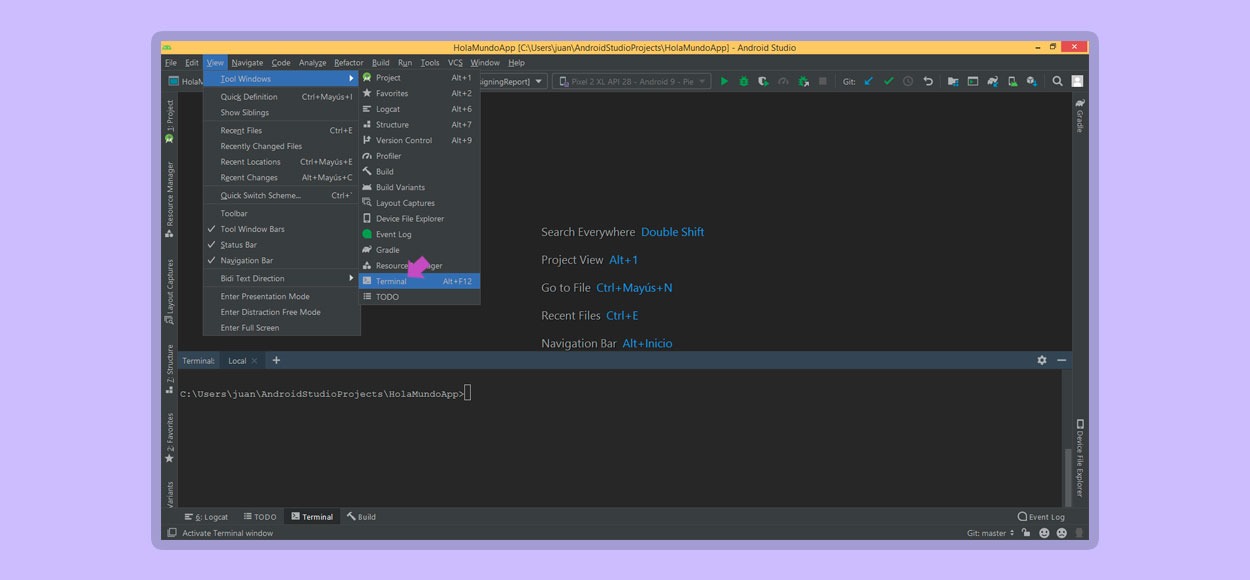Switch to the TODO bottom tab

pyautogui.click(x=260, y=517)
